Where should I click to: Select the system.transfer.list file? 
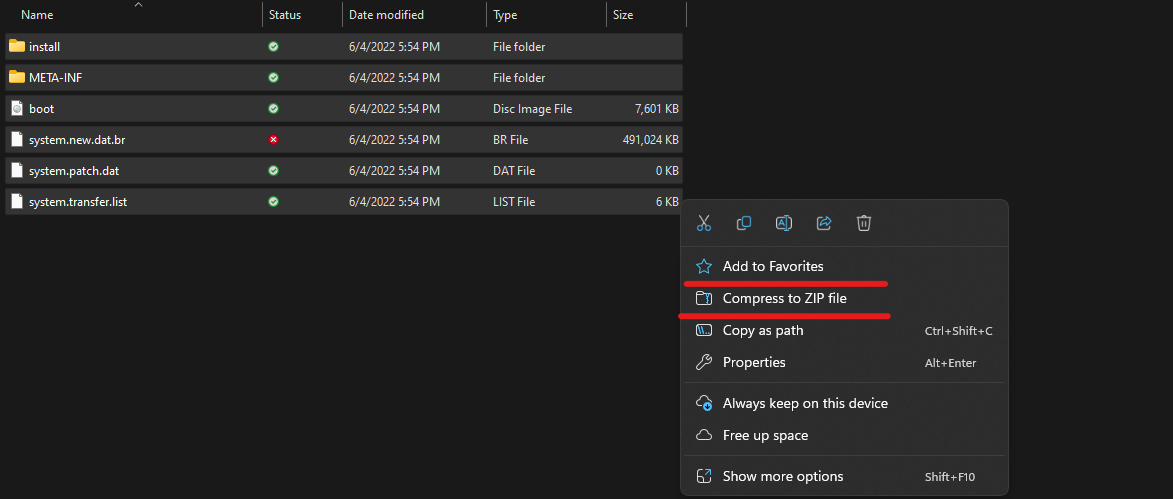[78, 201]
